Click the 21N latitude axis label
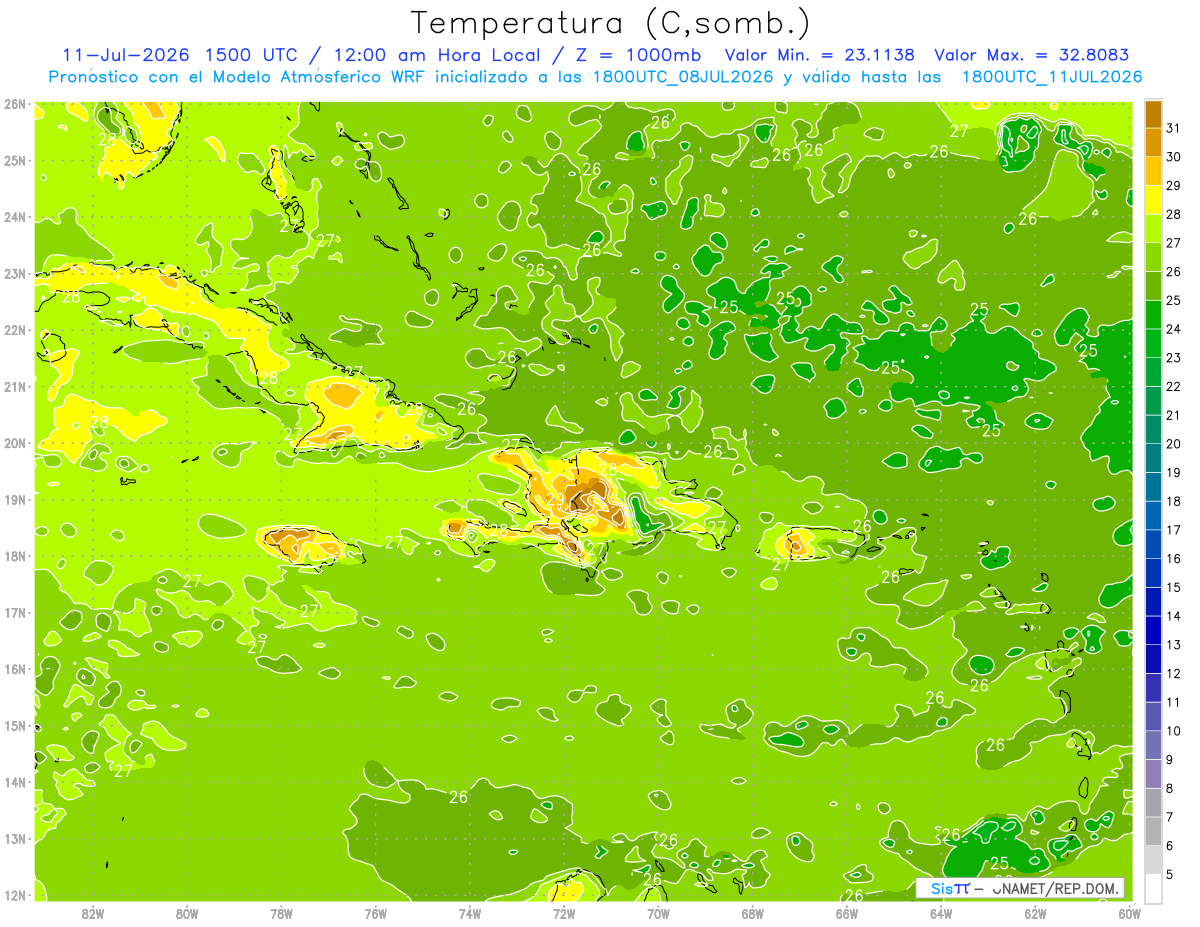The image size is (1200, 927). (x=15, y=386)
